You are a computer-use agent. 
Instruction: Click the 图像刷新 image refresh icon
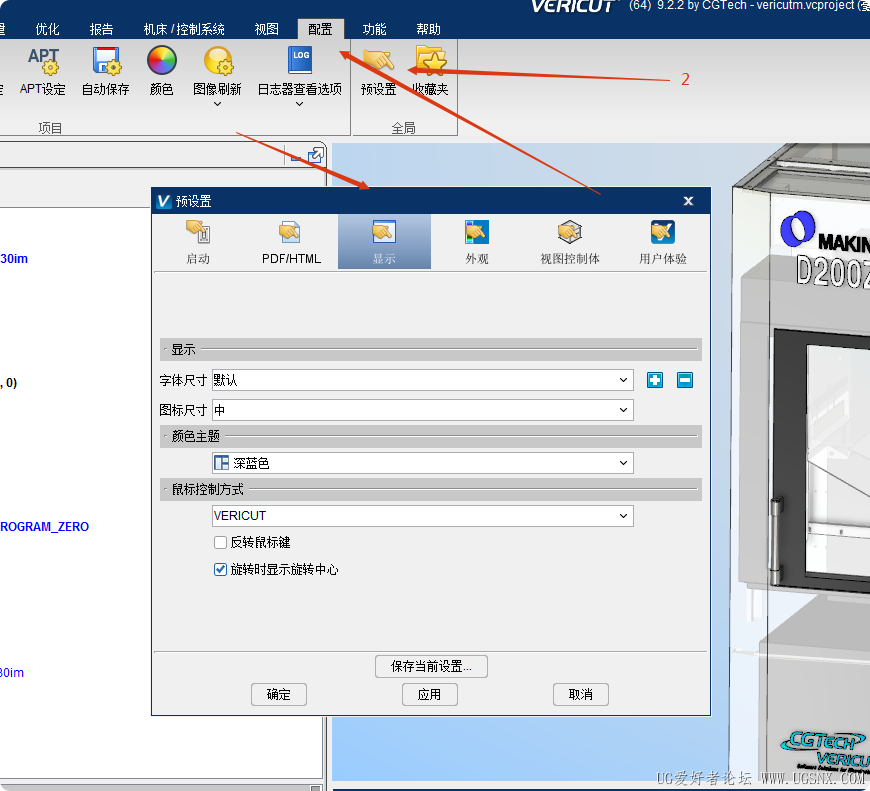(x=218, y=61)
